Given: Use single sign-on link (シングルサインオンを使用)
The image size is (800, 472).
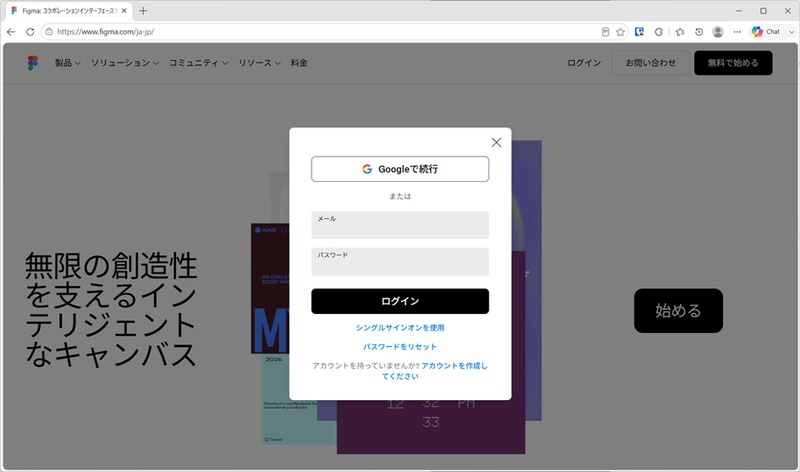Looking at the screenshot, I should (400, 328).
